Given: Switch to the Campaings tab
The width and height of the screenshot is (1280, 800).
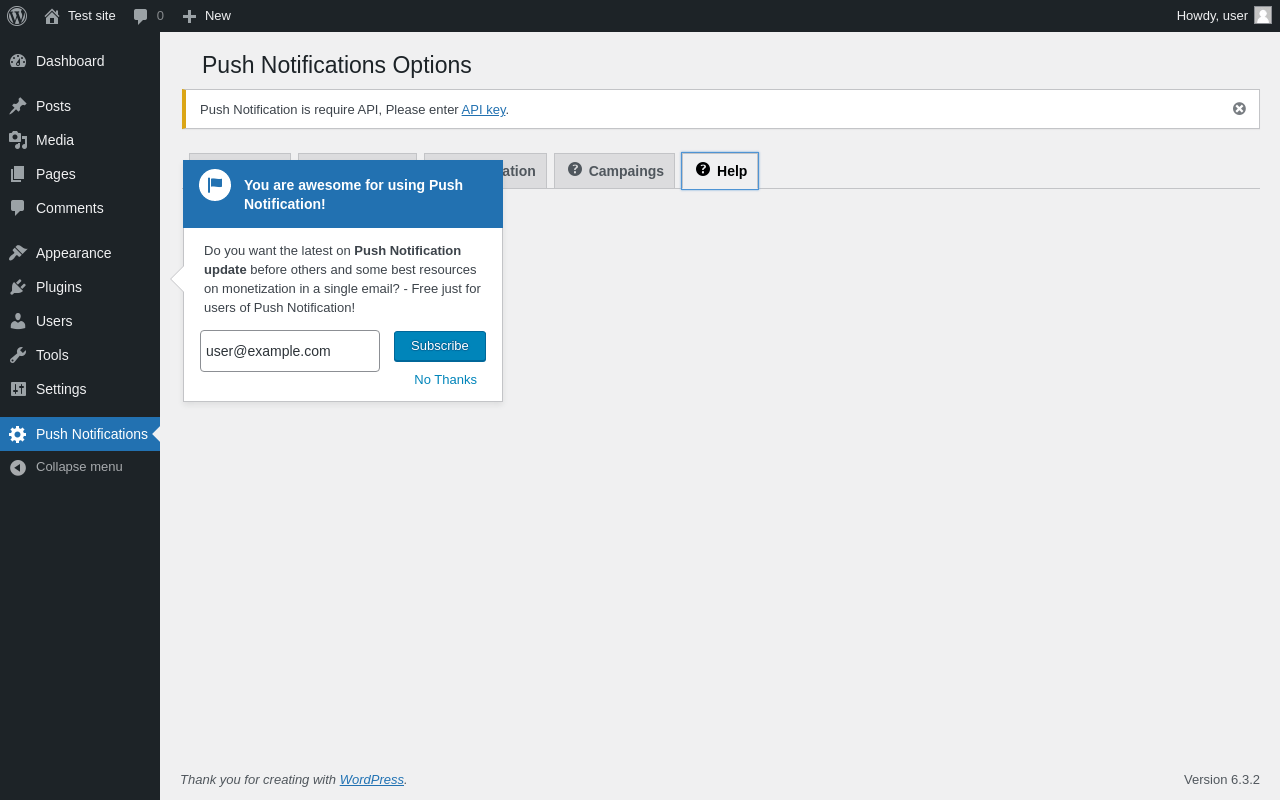Looking at the screenshot, I should [615, 171].
